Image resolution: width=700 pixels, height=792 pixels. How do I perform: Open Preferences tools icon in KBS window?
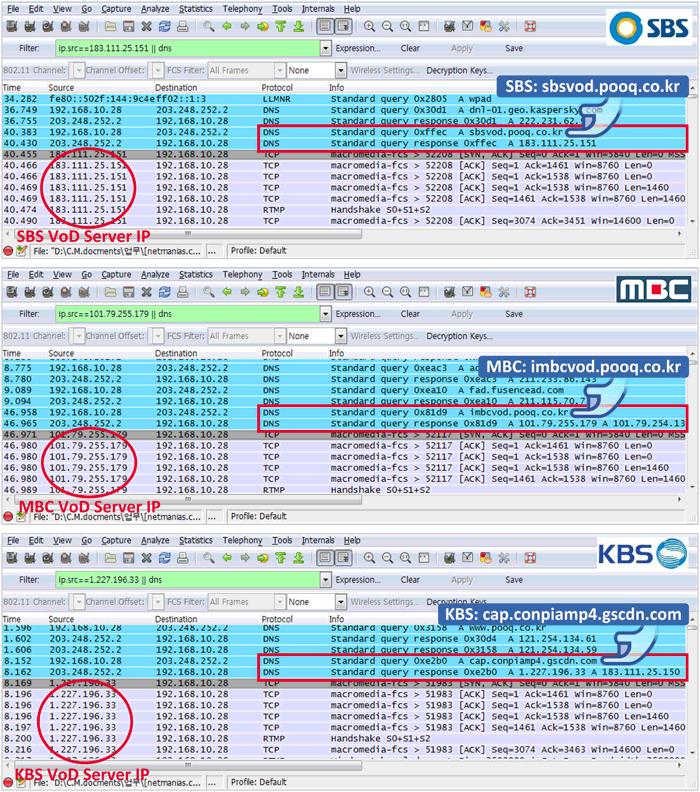pyautogui.click(x=504, y=558)
